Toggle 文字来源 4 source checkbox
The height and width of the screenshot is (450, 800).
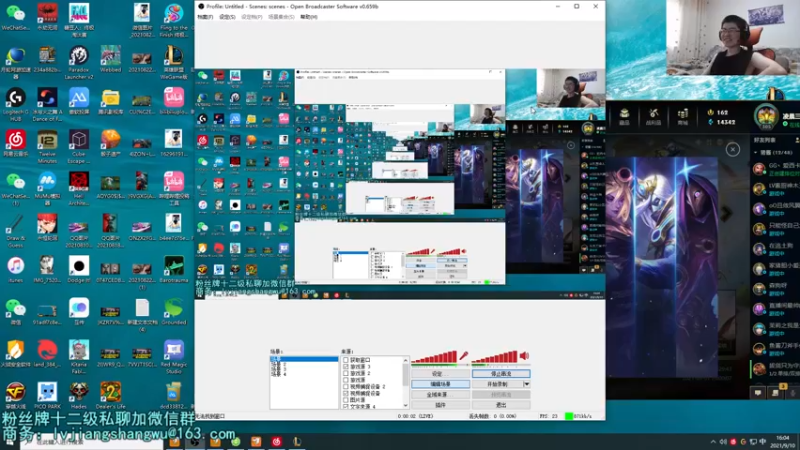pyautogui.click(x=345, y=406)
